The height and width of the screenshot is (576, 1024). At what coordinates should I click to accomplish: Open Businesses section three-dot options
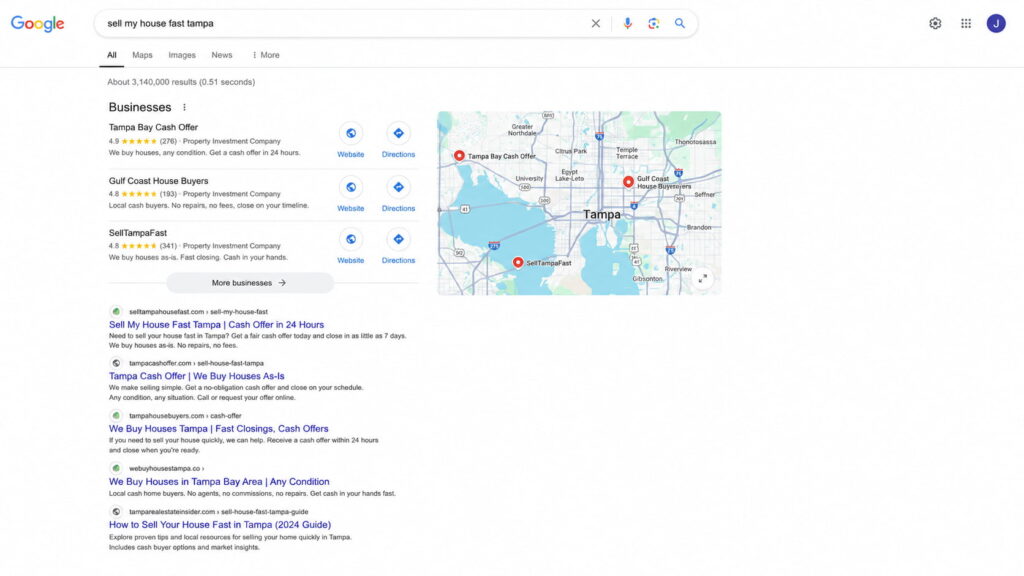pyautogui.click(x=184, y=107)
